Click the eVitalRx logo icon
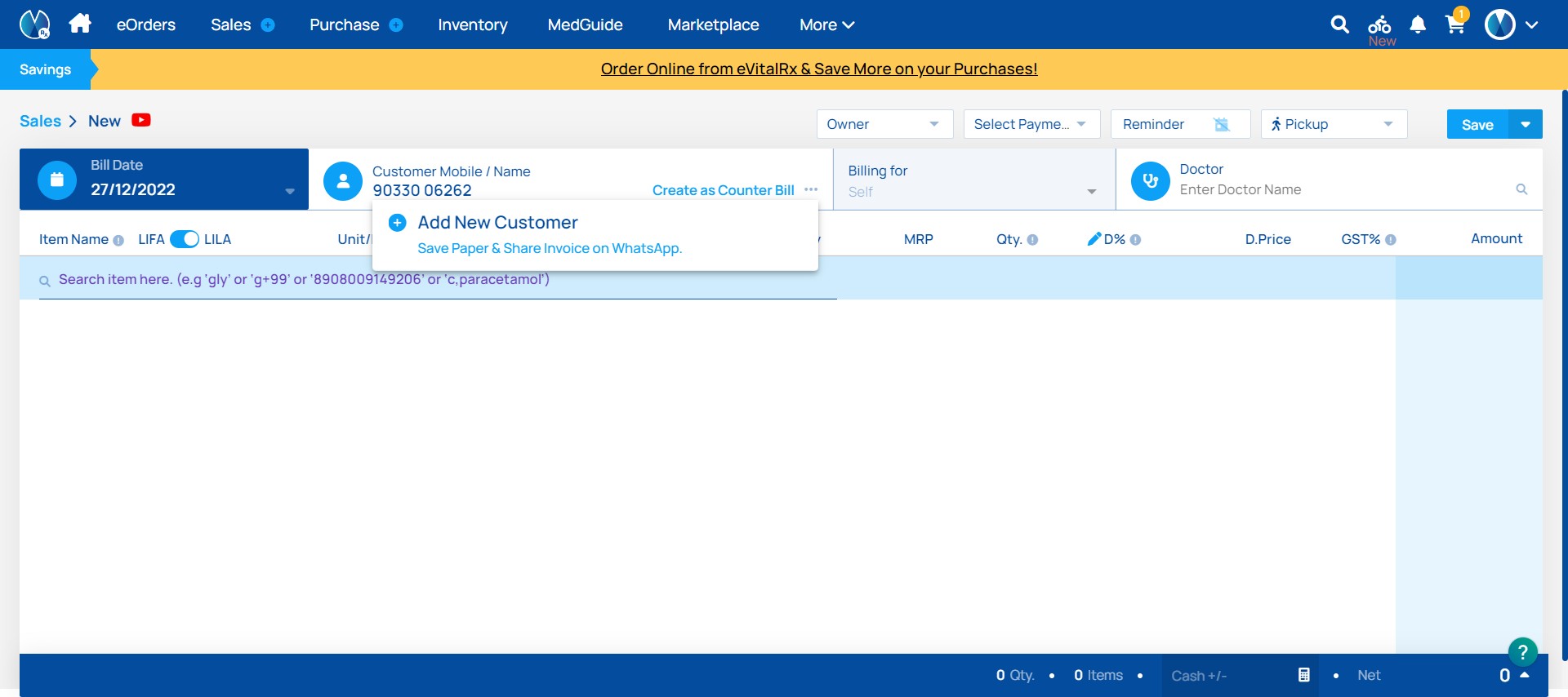 pyautogui.click(x=34, y=24)
